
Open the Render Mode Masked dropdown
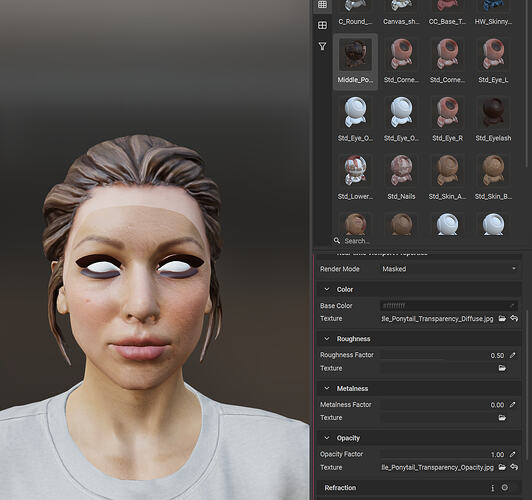449,269
